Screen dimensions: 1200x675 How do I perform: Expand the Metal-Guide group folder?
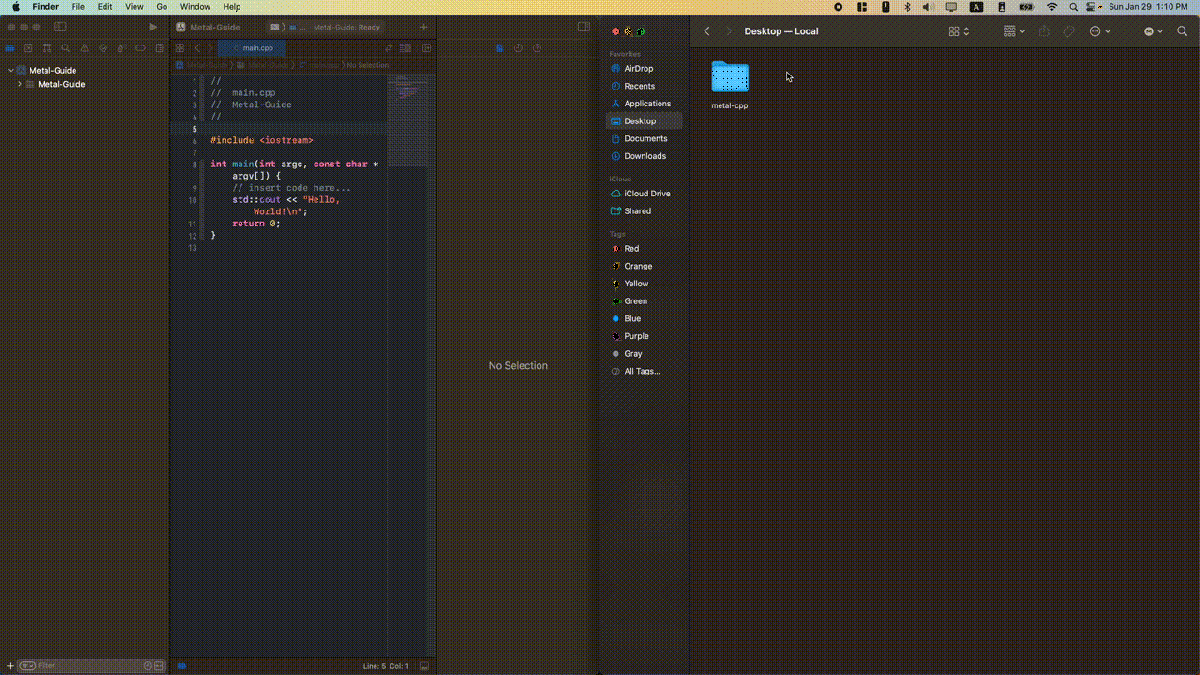point(20,85)
